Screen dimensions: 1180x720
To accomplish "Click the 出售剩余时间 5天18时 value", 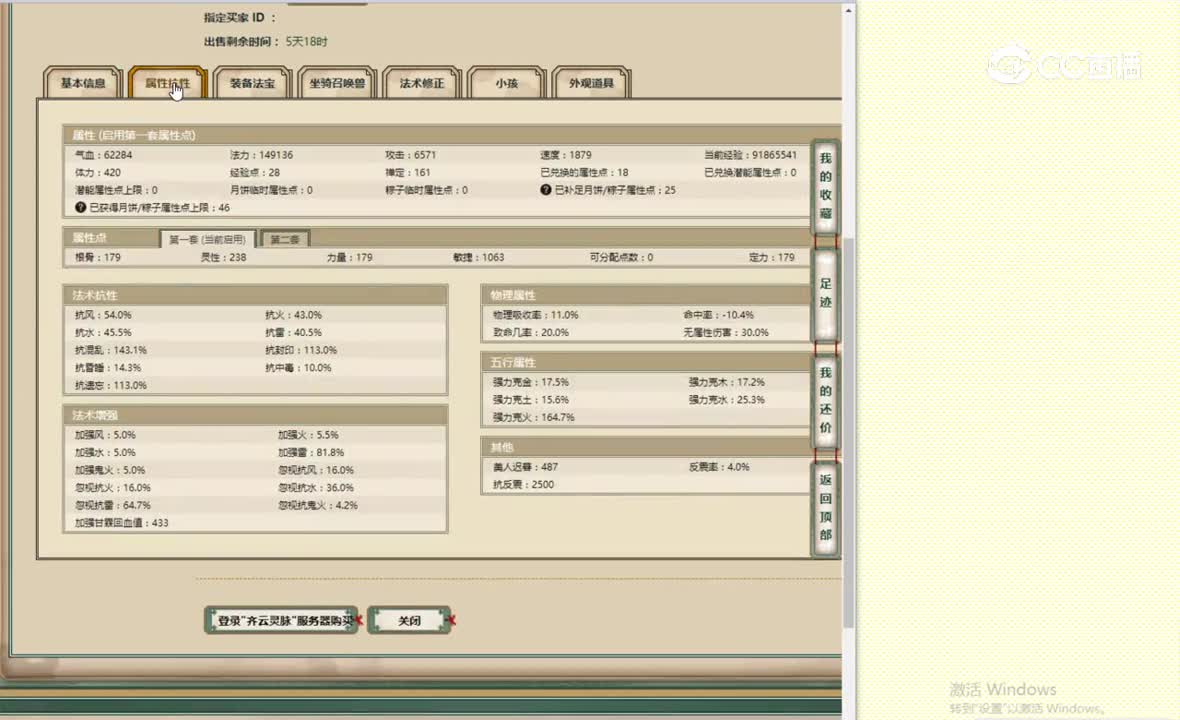I will (x=306, y=41).
